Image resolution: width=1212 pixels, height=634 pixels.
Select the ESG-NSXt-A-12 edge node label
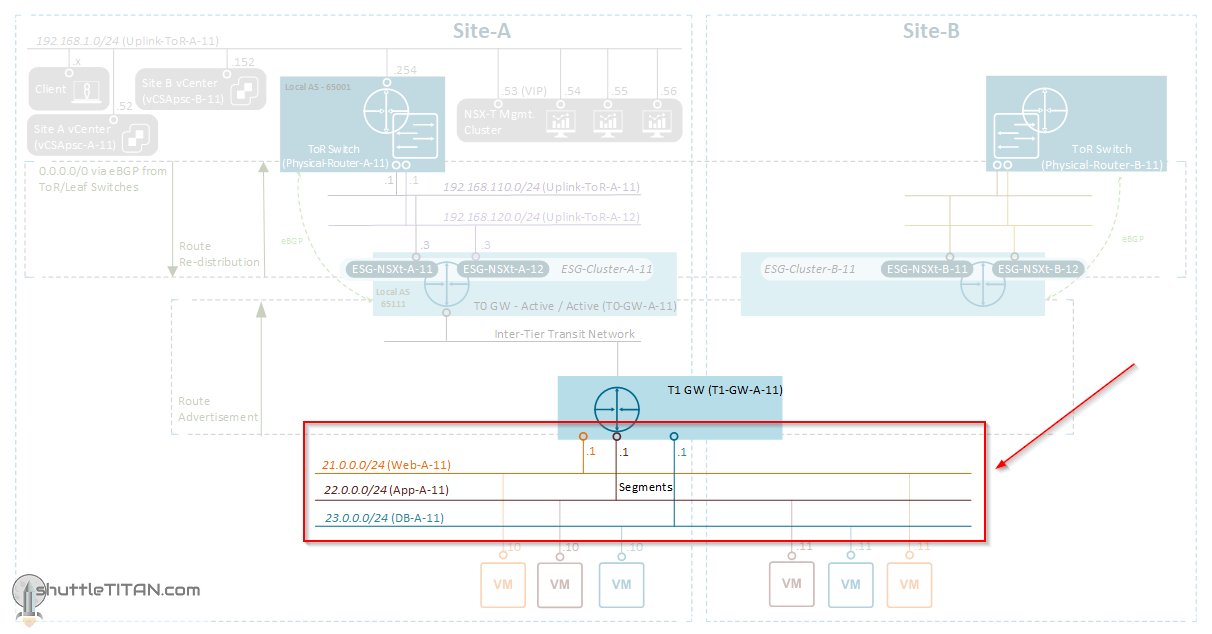tap(503, 269)
